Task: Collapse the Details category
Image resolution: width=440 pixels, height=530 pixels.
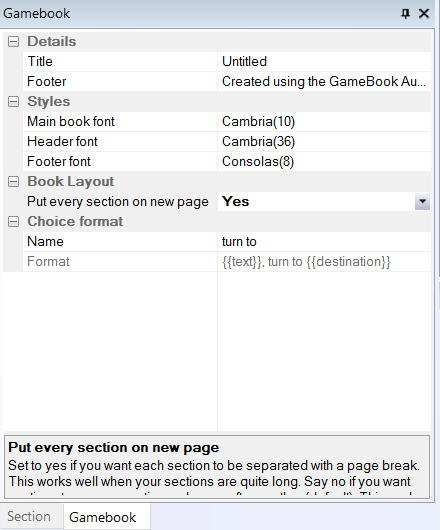Action: coord(14,42)
